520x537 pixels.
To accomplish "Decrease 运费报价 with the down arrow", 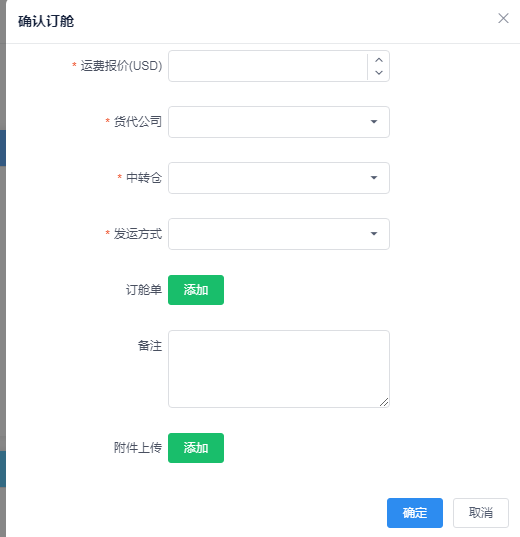I will click(x=379, y=73).
